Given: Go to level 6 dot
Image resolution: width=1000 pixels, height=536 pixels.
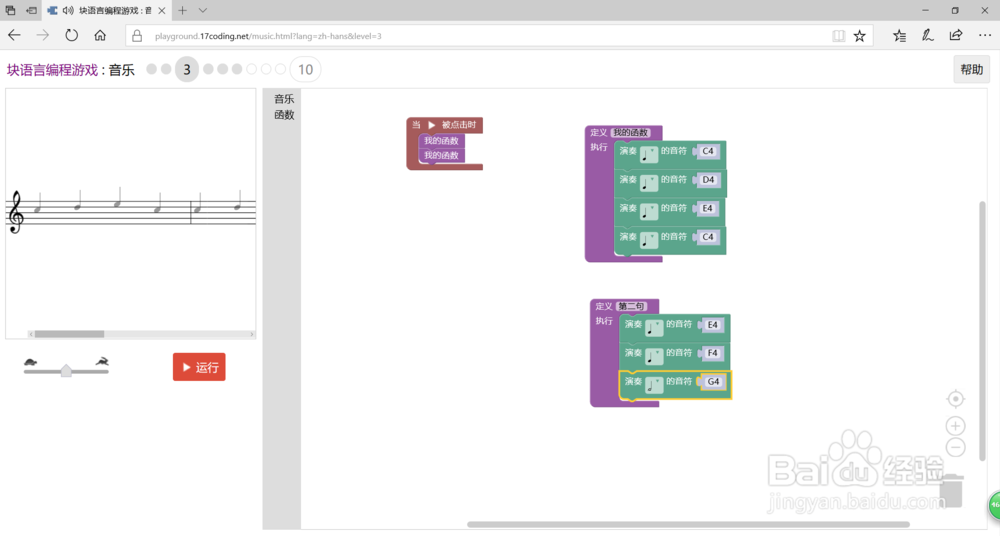Looking at the screenshot, I should coord(237,69).
